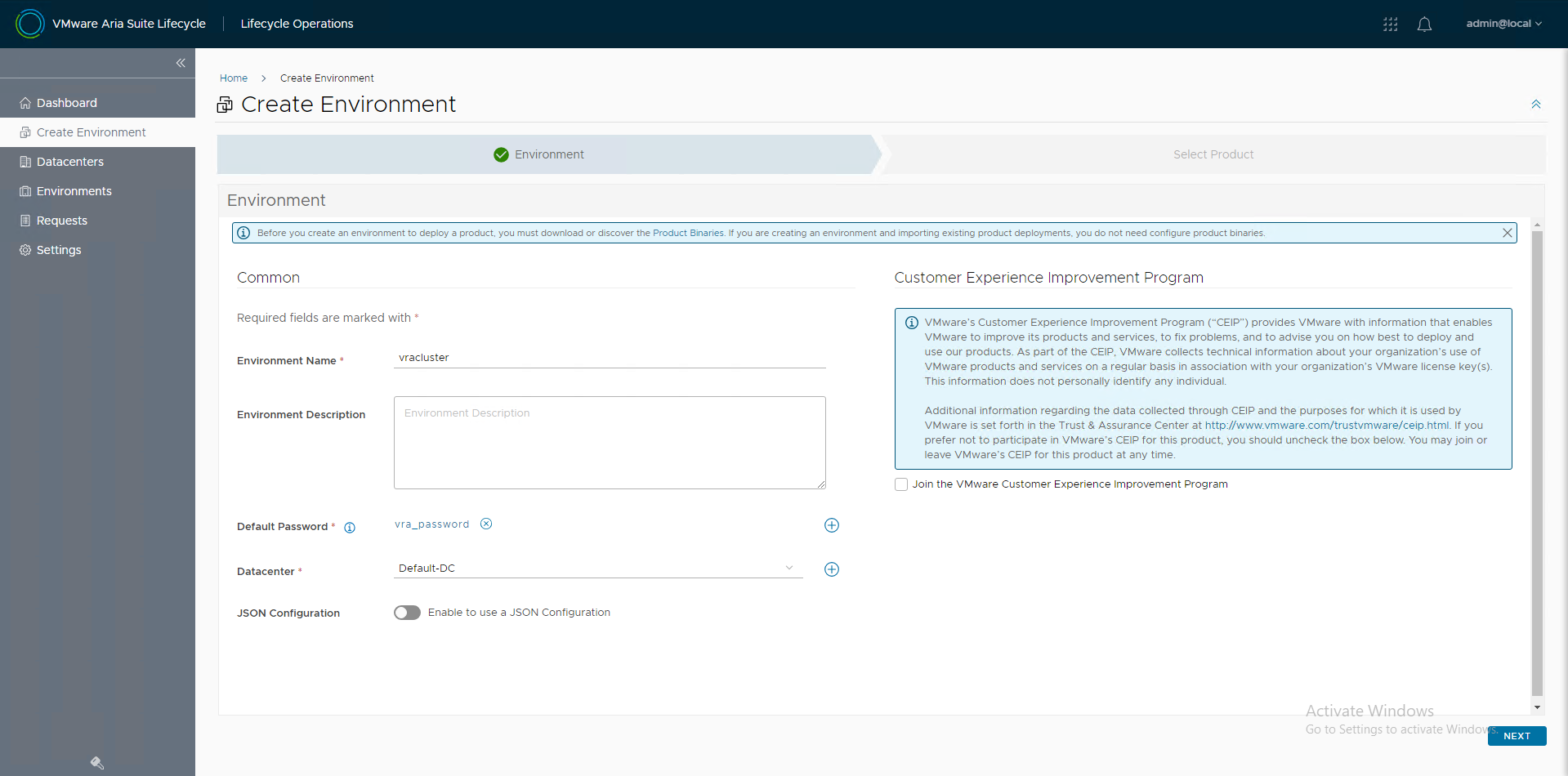Click the Dashboard home icon
1568x776 pixels.
pos(25,103)
